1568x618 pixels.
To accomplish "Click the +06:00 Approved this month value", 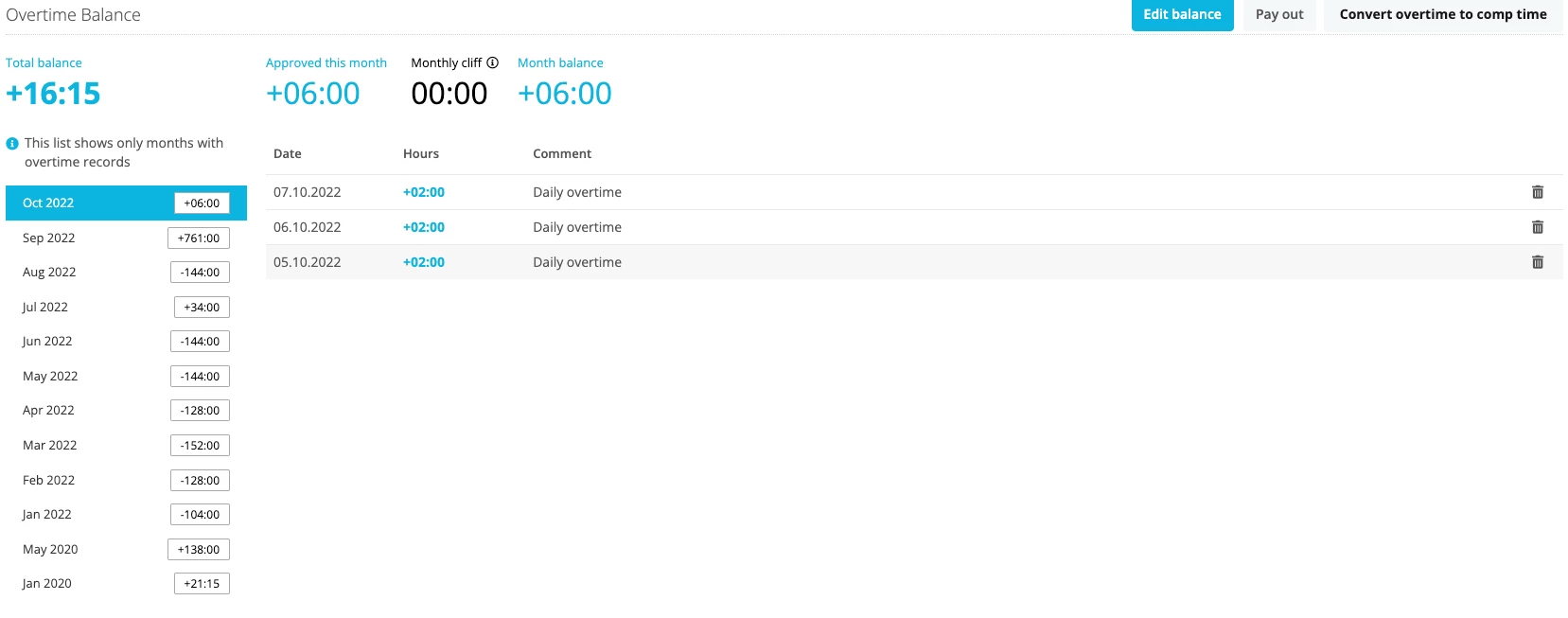I will tap(313, 94).
